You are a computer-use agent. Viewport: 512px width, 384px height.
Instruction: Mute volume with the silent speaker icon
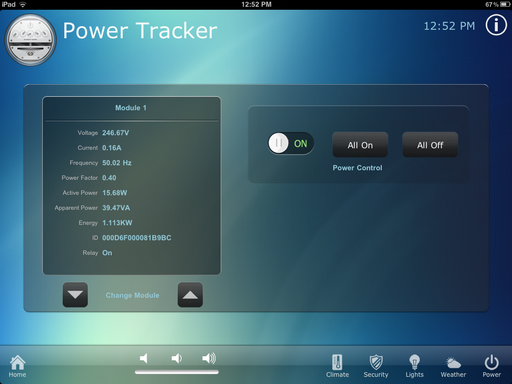(x=144, y=358)
